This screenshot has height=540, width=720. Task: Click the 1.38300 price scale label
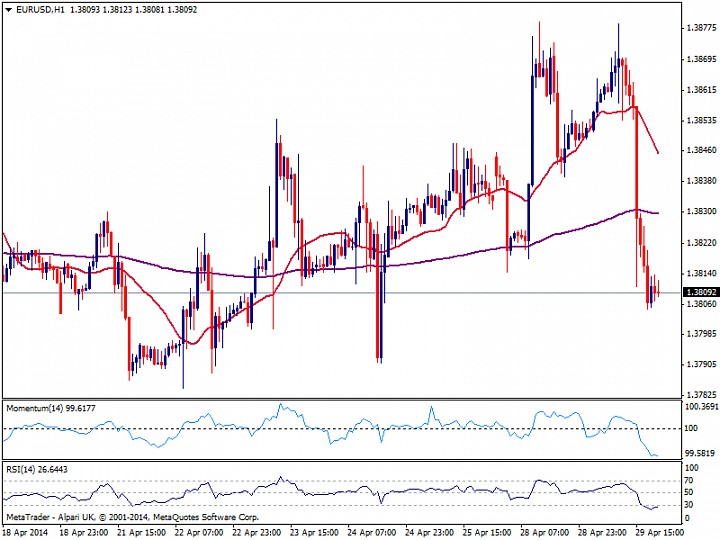click(701, 212)
